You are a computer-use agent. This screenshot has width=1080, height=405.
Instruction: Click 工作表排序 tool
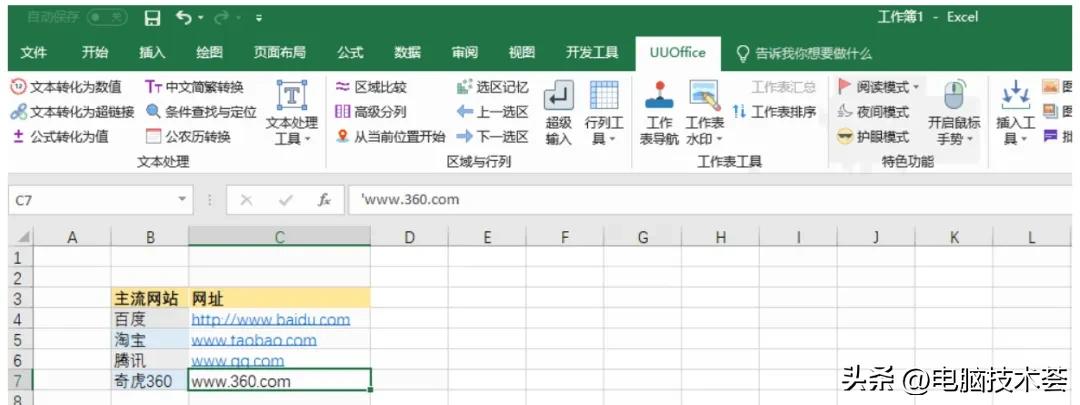[x=775, y=112]
